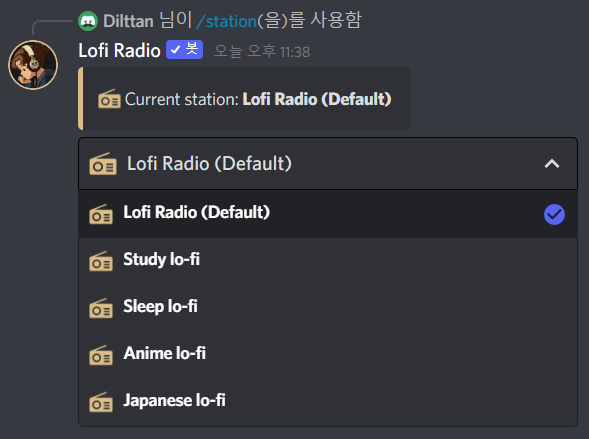Select the Study lo-fi station option

click(x=328, y=260)
